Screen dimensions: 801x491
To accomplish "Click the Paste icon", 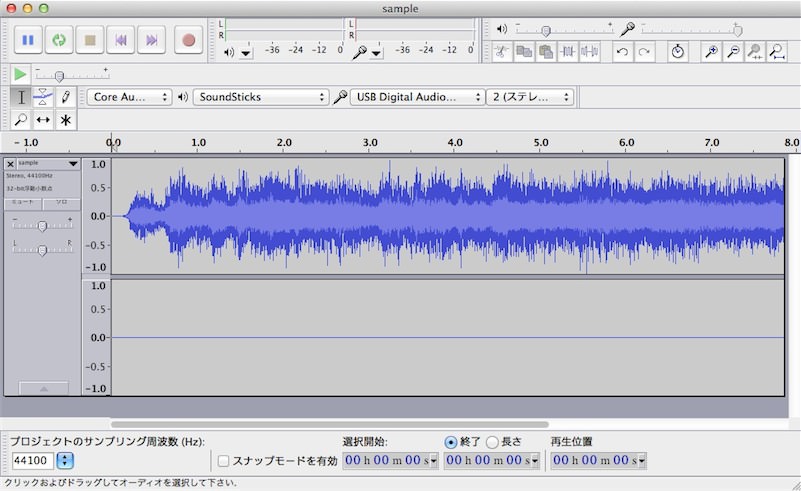I will [x=546, y=52].
